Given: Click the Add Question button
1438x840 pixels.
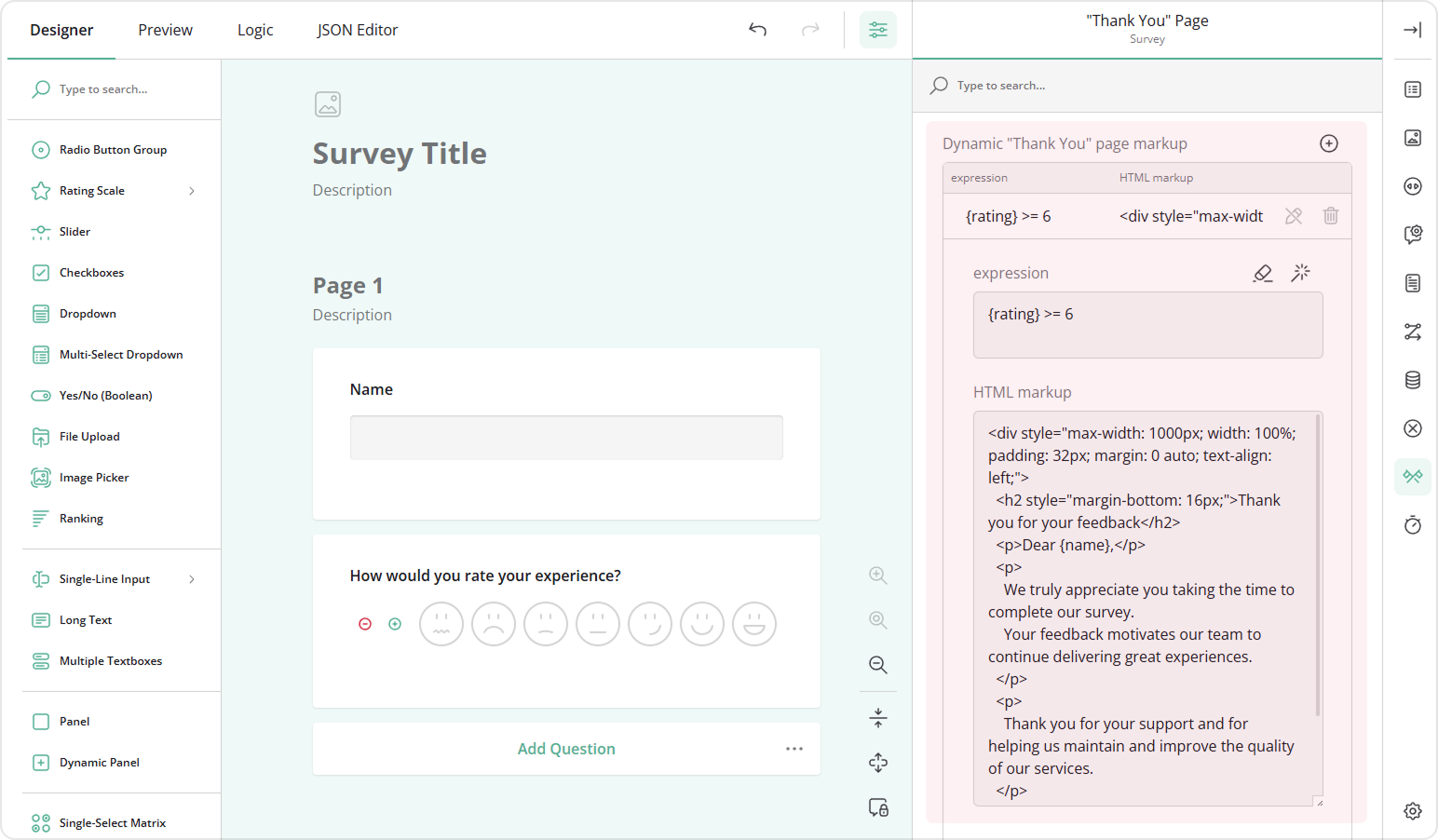Looking at the screenshot, I should coord(566,748).
